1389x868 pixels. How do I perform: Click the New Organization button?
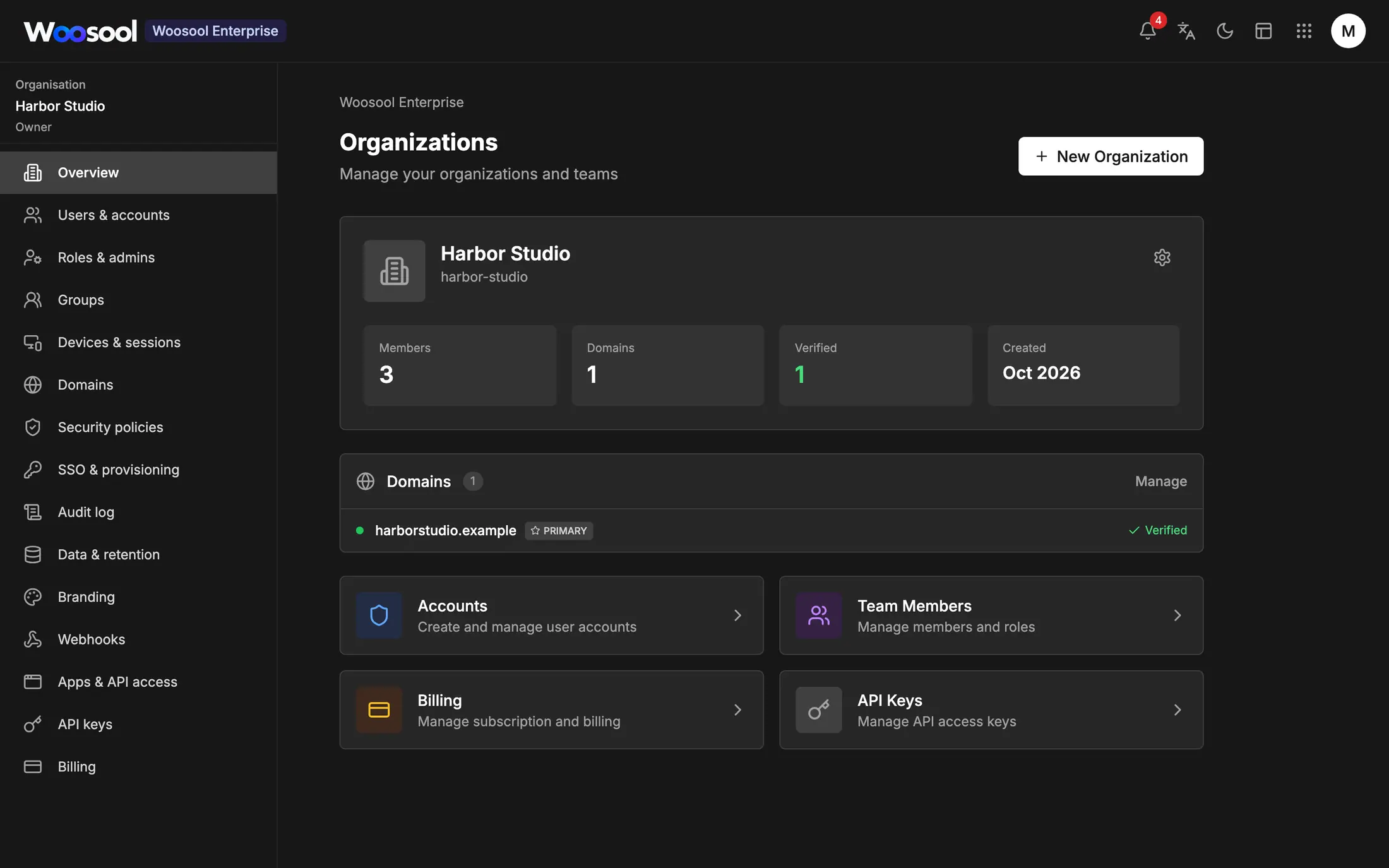coord(1111,156)
